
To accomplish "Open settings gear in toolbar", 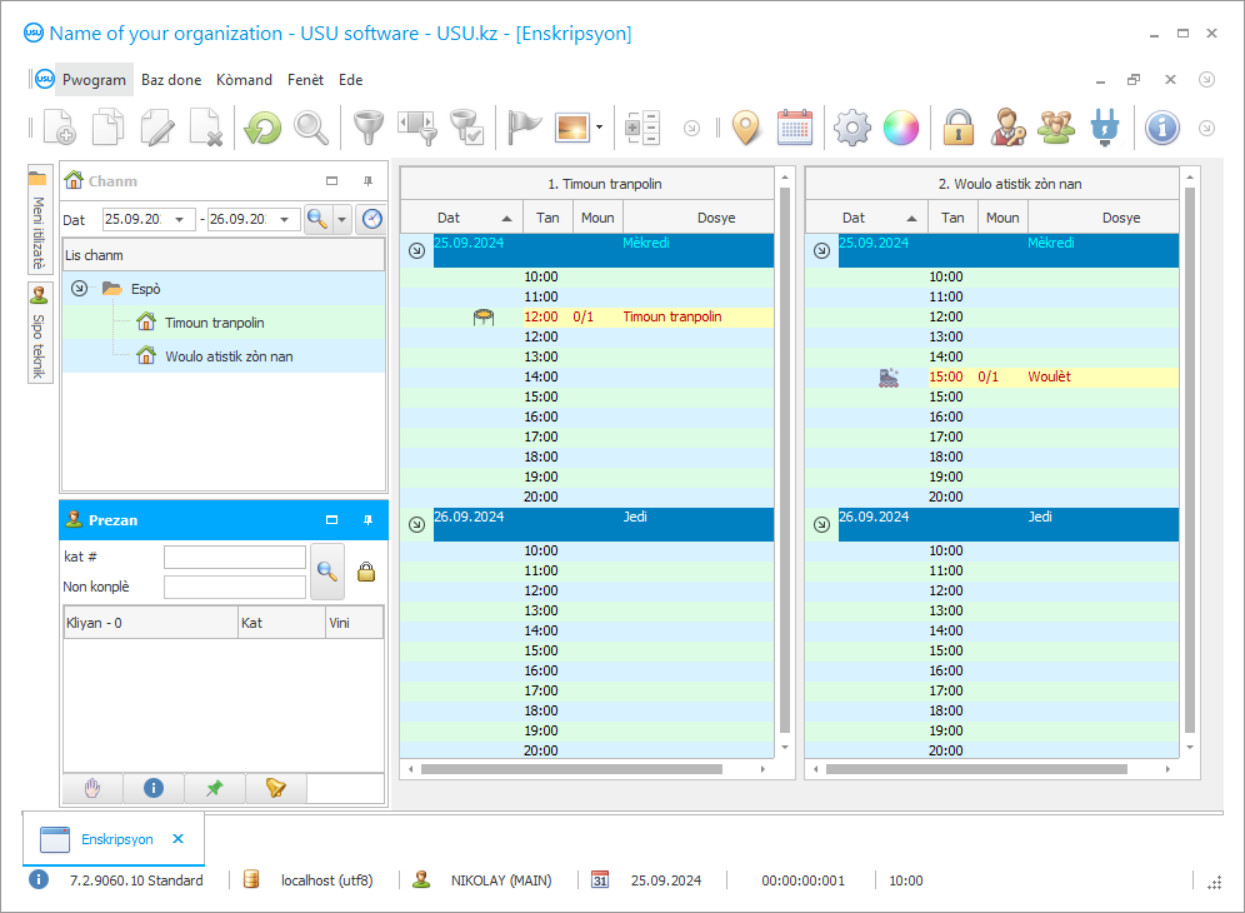I will [x=852, y=128].
